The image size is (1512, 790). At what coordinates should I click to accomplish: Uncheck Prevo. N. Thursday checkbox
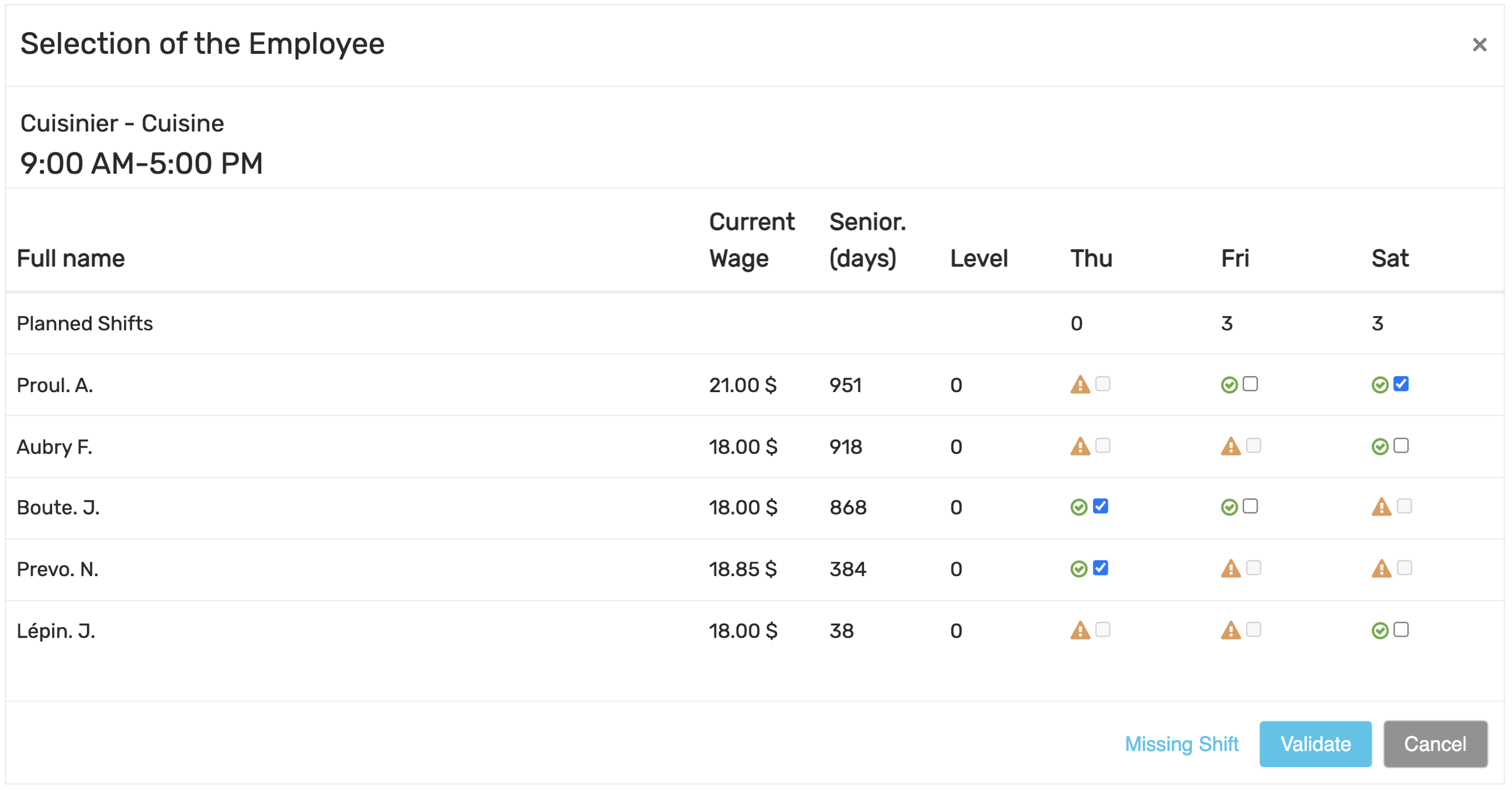coord(1100,567)
